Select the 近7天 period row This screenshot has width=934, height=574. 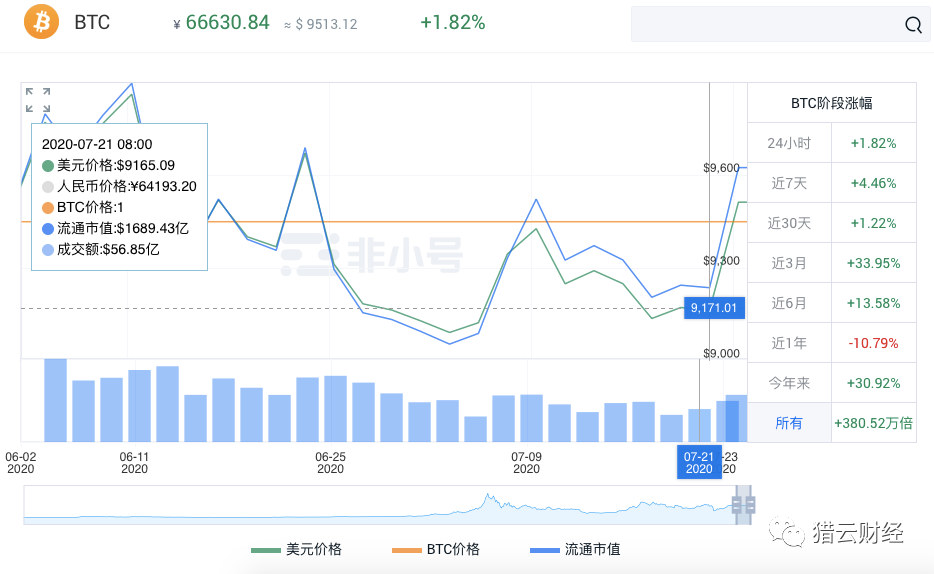point(832,183)
